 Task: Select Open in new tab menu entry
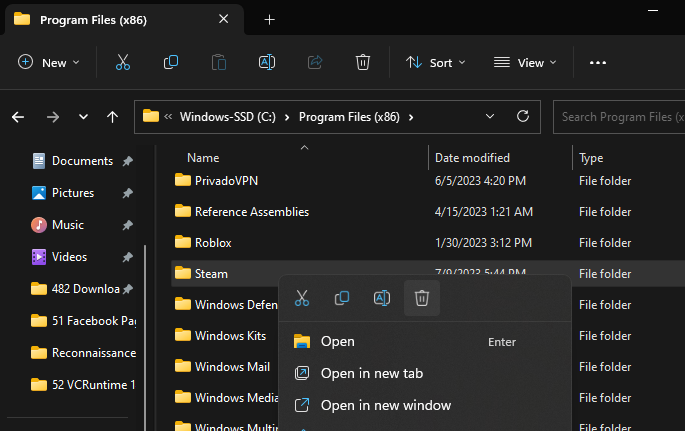371,373
